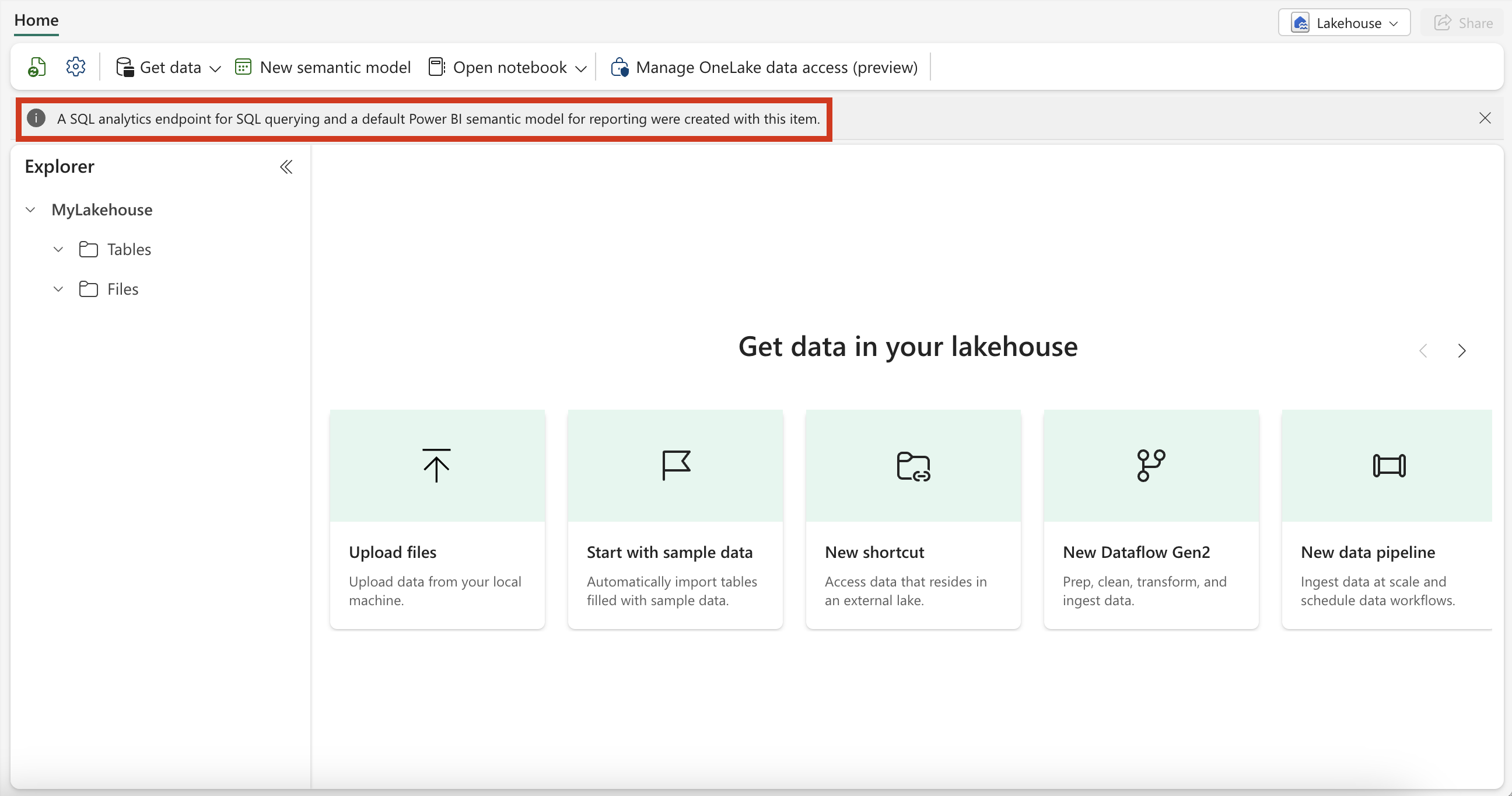Viewport: 1512px width, 796px height.
Task: Collapse the Explorer pane
Action: click(x=286, y=167)
